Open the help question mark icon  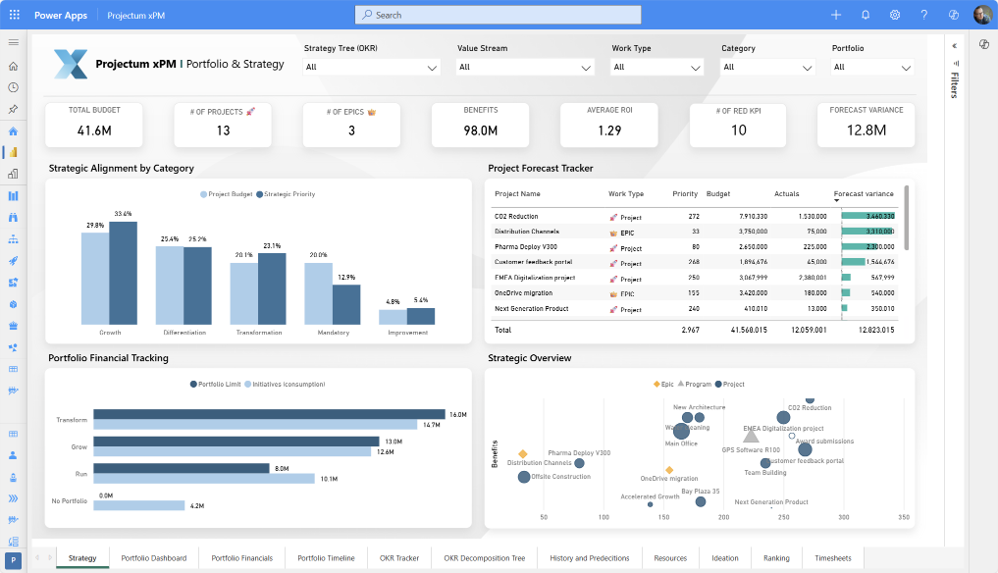[x=923, y=15]
